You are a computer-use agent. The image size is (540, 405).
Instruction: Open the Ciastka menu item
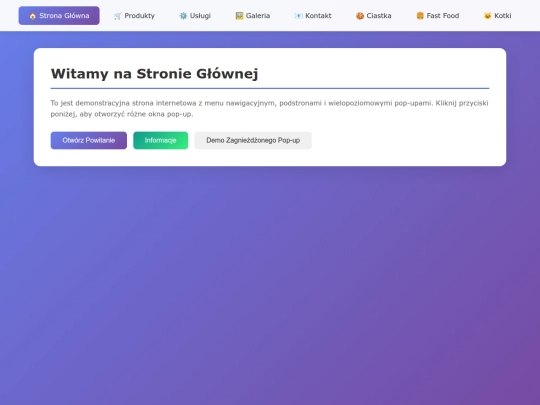(374, 15)
